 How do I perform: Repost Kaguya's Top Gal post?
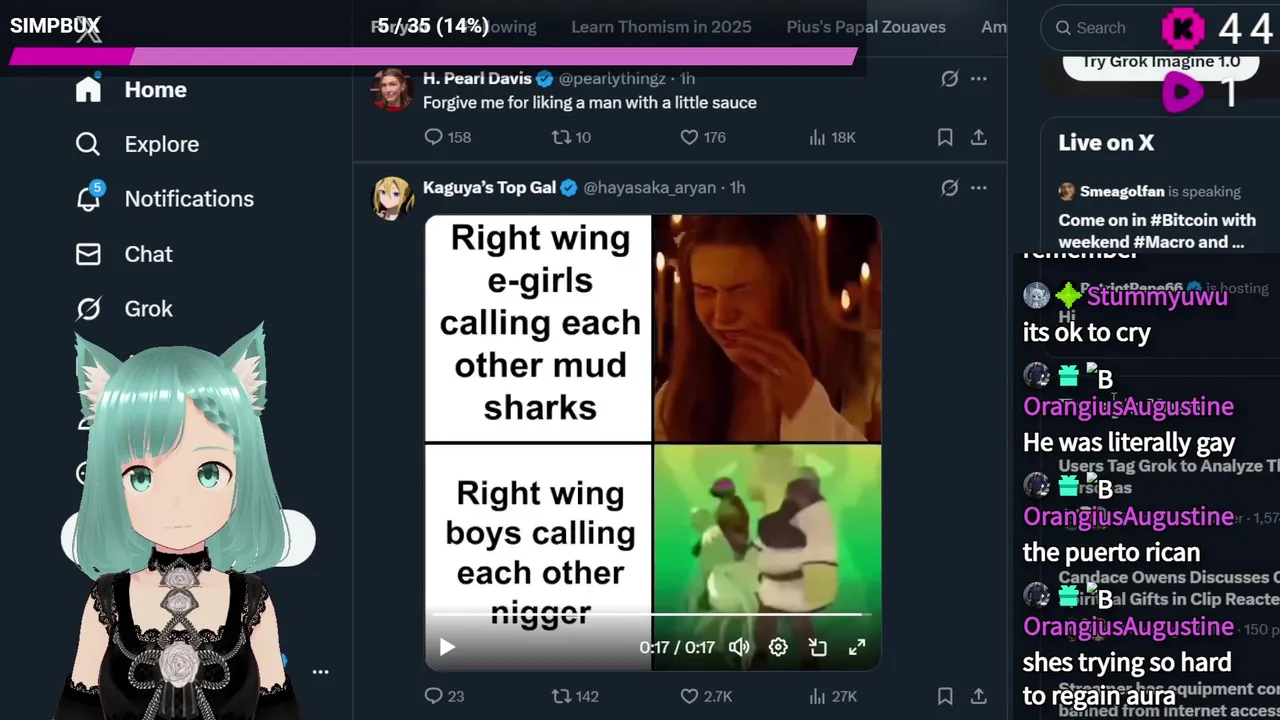click(562, 696)
